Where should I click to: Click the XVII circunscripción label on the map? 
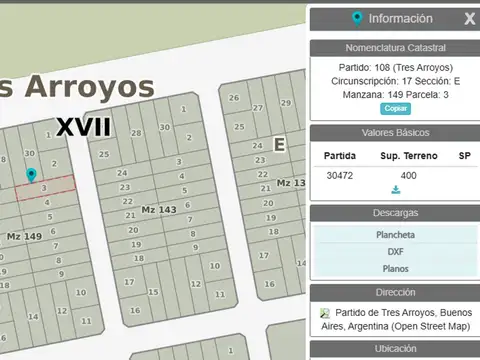[x=83, y=127]
